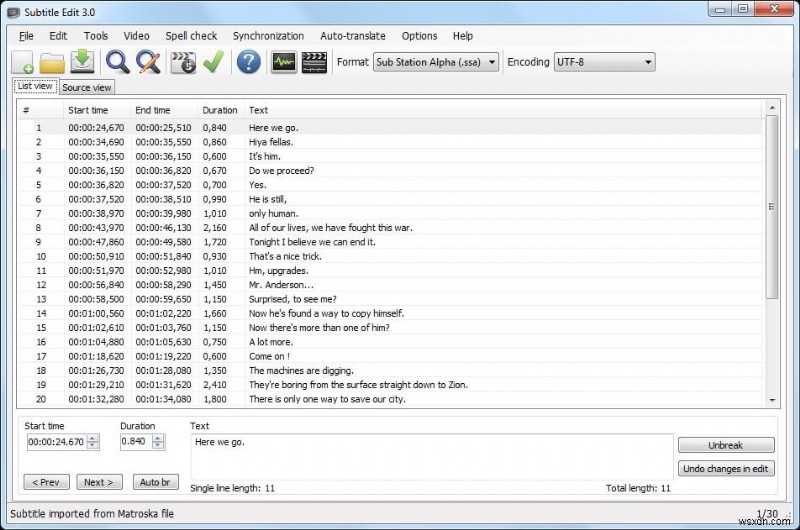Open Replace with the magnifier-pencil icon

pyautogui.click(x=148, y=62)
